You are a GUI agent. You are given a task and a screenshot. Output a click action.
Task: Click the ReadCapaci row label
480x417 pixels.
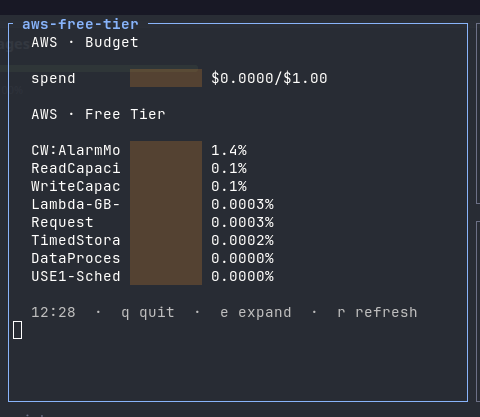click(x=76, y=168)
